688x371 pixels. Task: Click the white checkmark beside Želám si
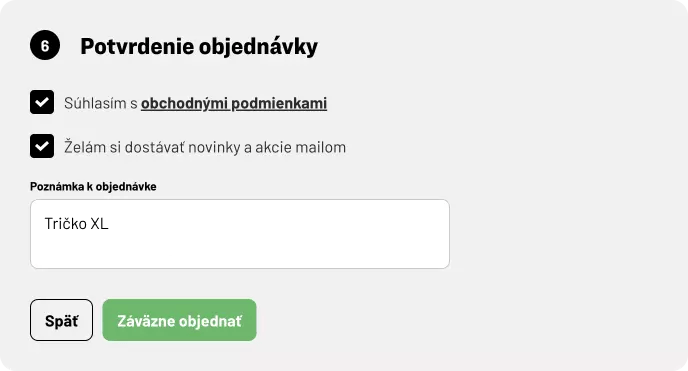point(42,146)
